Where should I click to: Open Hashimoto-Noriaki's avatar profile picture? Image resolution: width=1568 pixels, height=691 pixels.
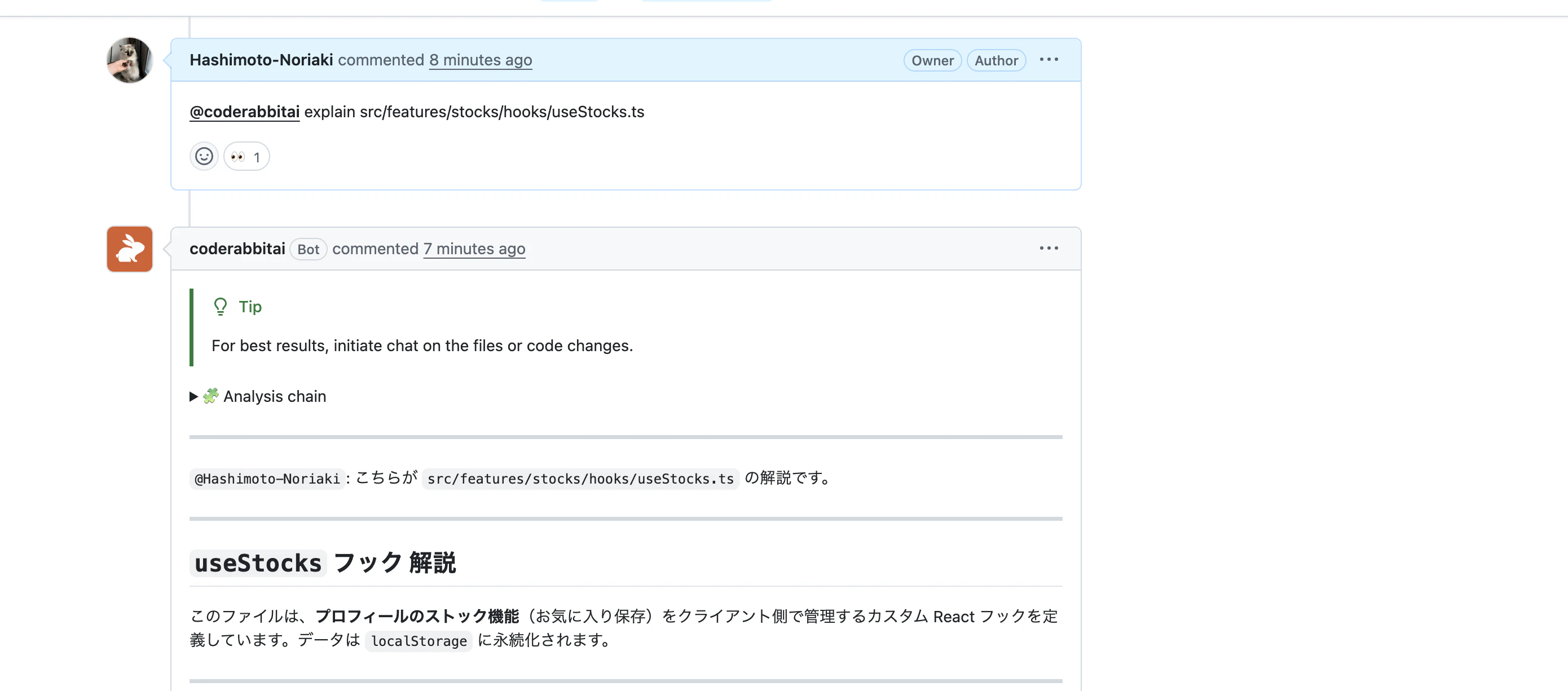pos(129,60)
